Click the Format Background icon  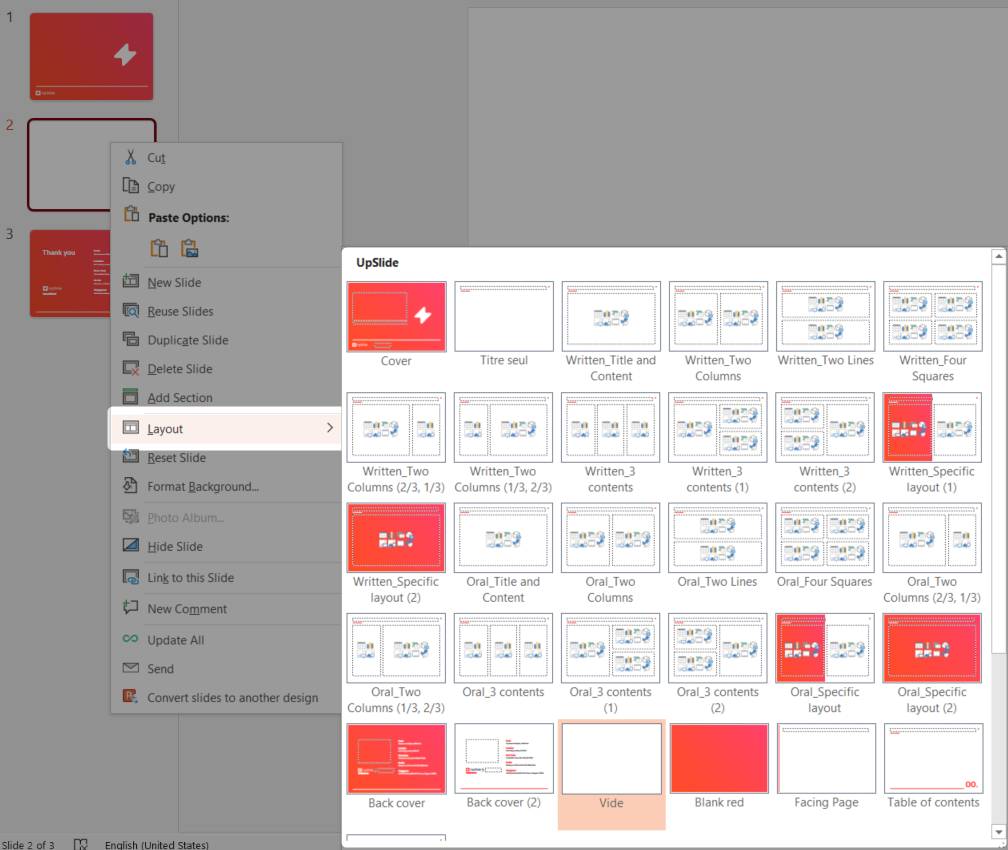pyautogui.click(x=130, y=485)
